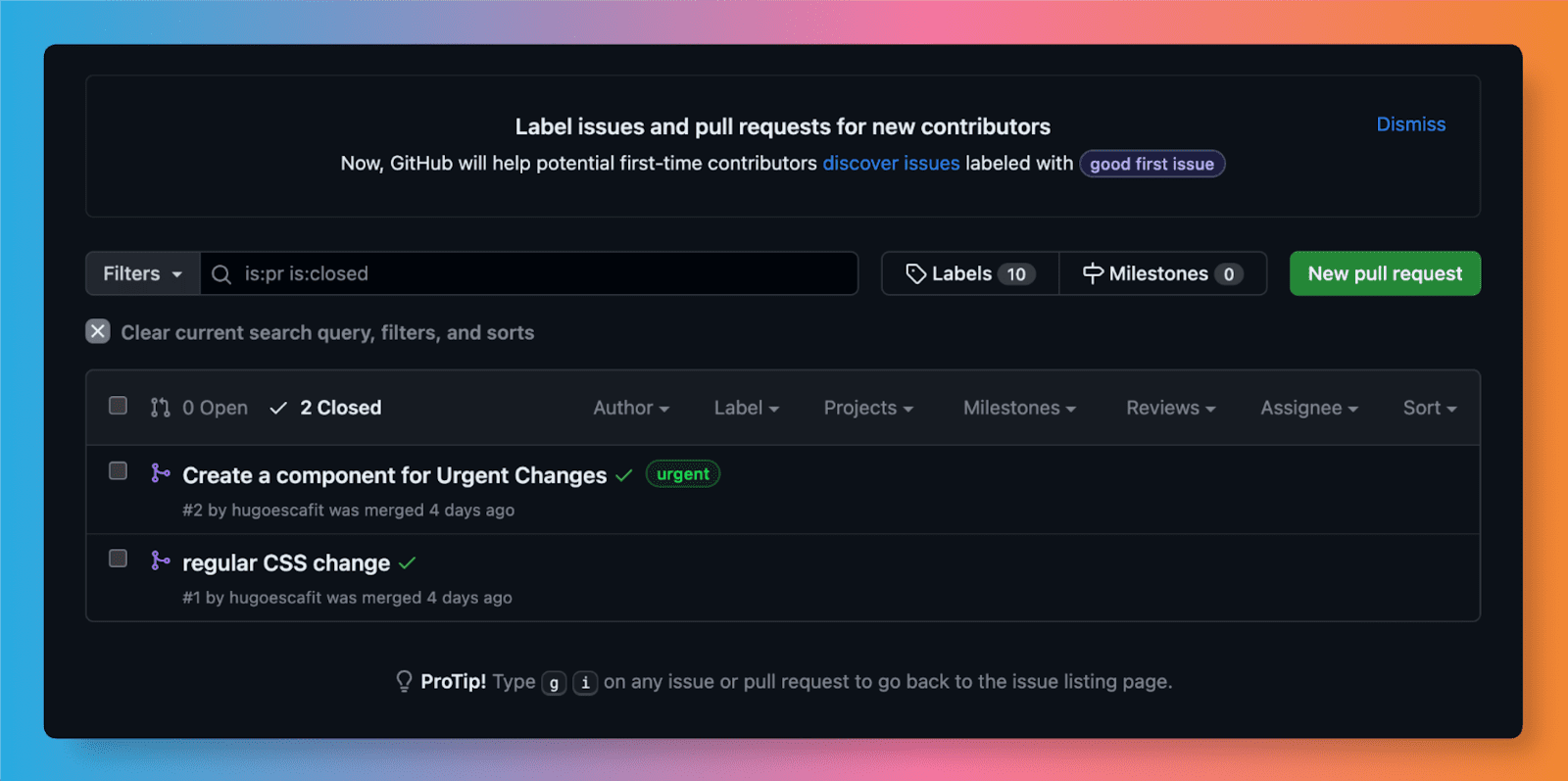This screenshot has height=781, width=1568.
Task: Click the "merged 4 days ago" text of #2
Action: click(439, 511)
